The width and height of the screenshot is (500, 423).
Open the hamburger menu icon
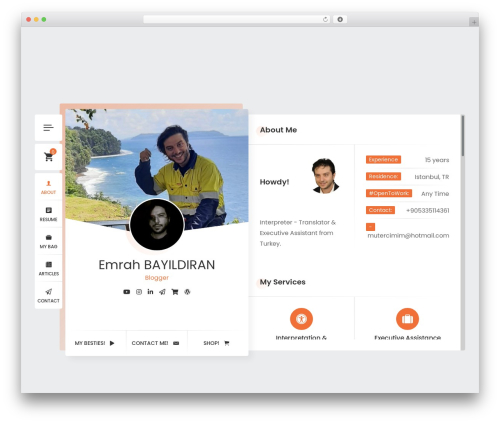pyautogui.click(x=48, y=128)
